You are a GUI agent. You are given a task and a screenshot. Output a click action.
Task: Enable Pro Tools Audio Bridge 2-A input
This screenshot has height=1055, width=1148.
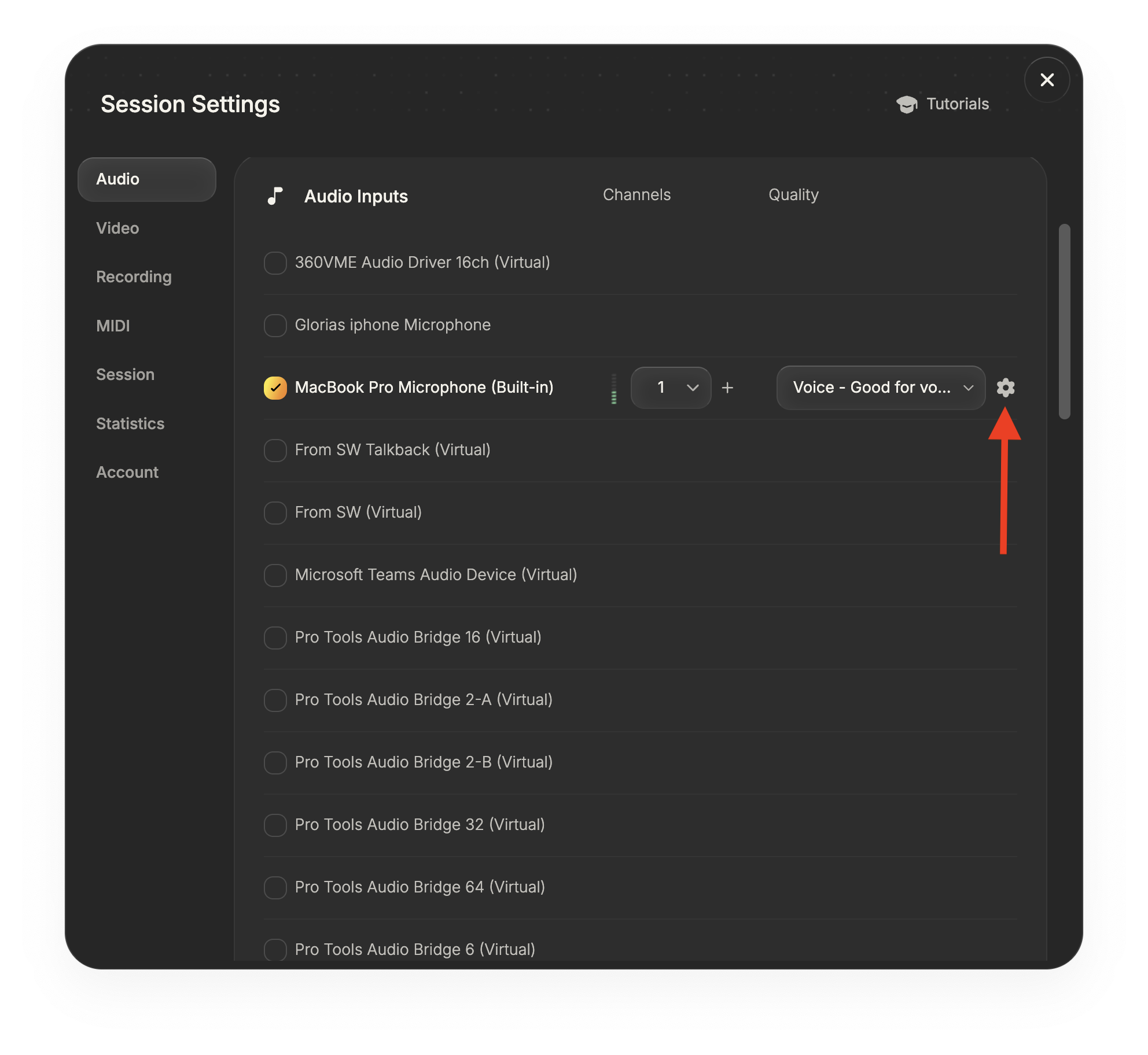[275, 700]
